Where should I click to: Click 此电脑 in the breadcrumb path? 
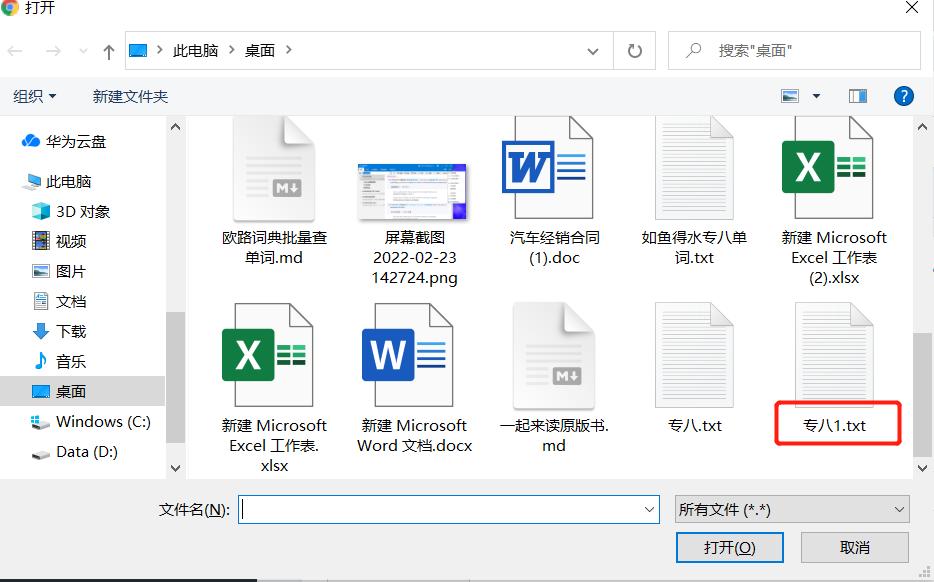194,50
